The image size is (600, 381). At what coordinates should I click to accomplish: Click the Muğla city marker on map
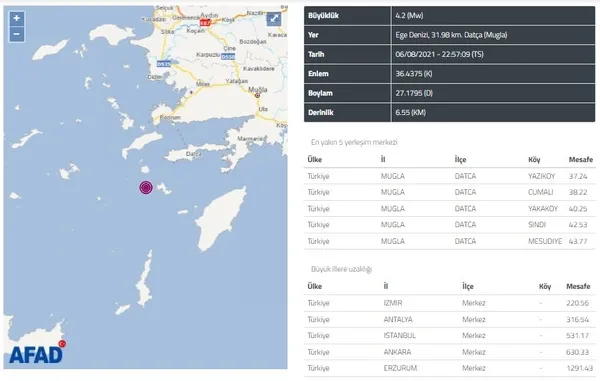click(258, 95)
